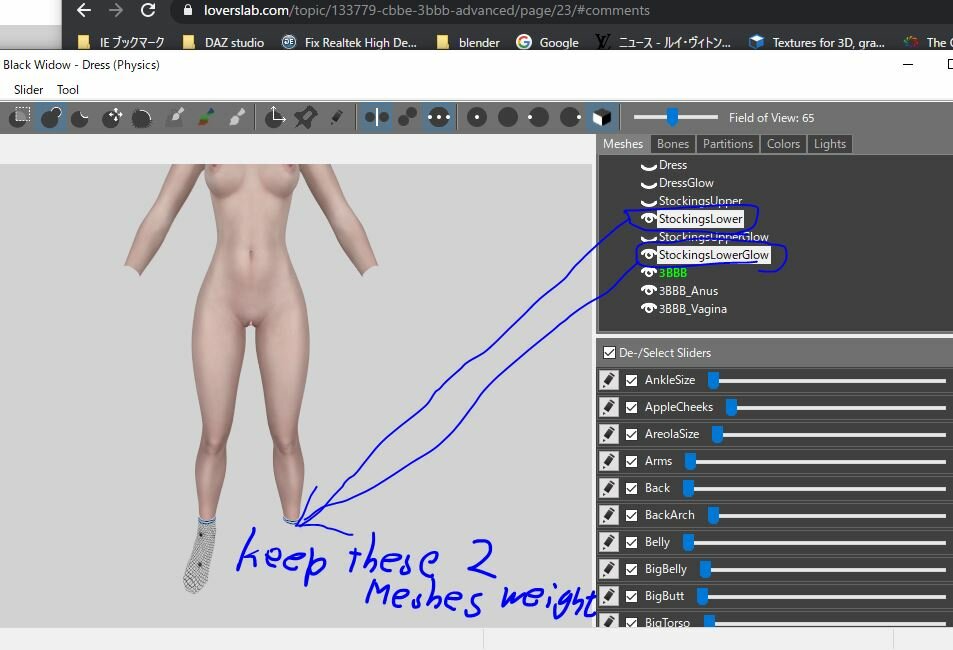
Task: Click edit pencil for BackArch slider
Action: coord(609,515)
